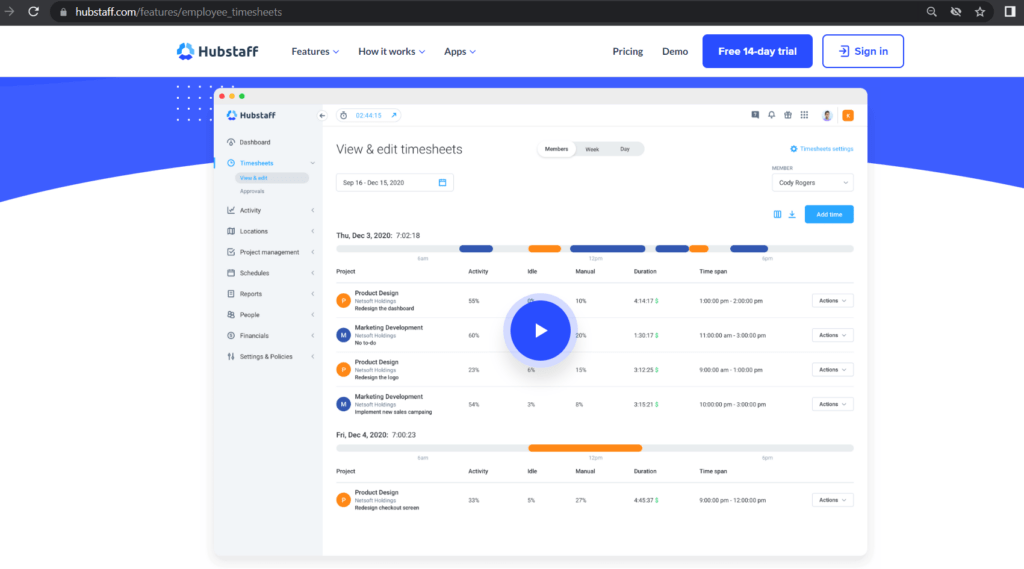Open Settings & Policies in the sidebar
Image resolution: width=1024 pixels, height=569 pixels.
260,357
